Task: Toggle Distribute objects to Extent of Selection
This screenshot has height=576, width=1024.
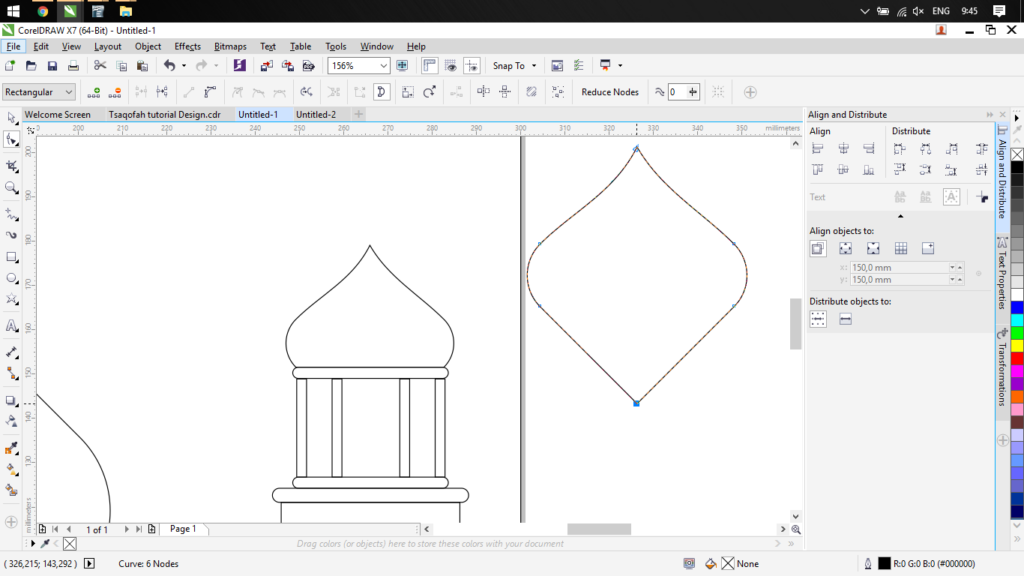Action: point(818,319)
